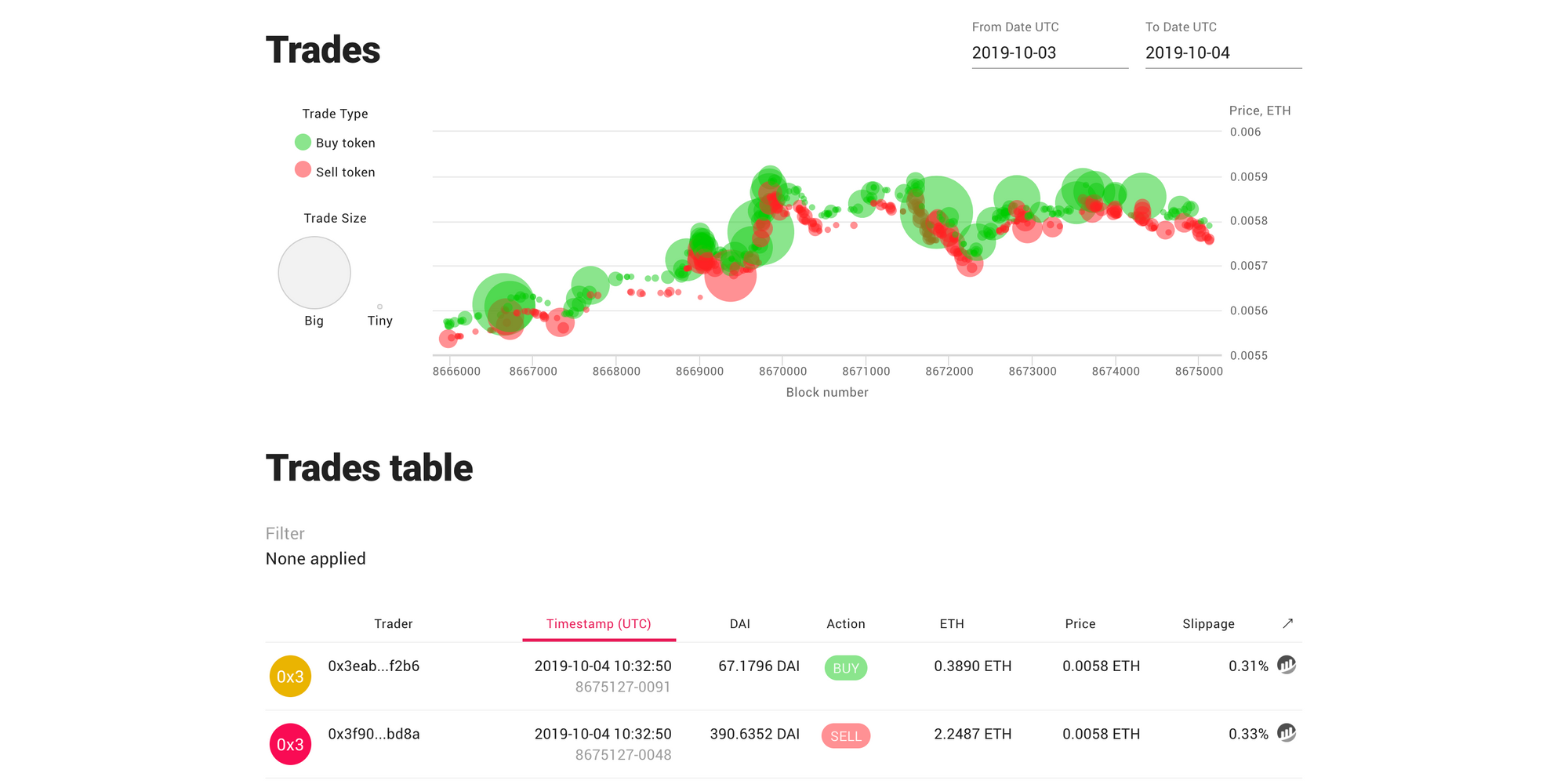Screen dimensions: 1568x784
Task: Click the green BUY action badge
Action: [845, 668]
